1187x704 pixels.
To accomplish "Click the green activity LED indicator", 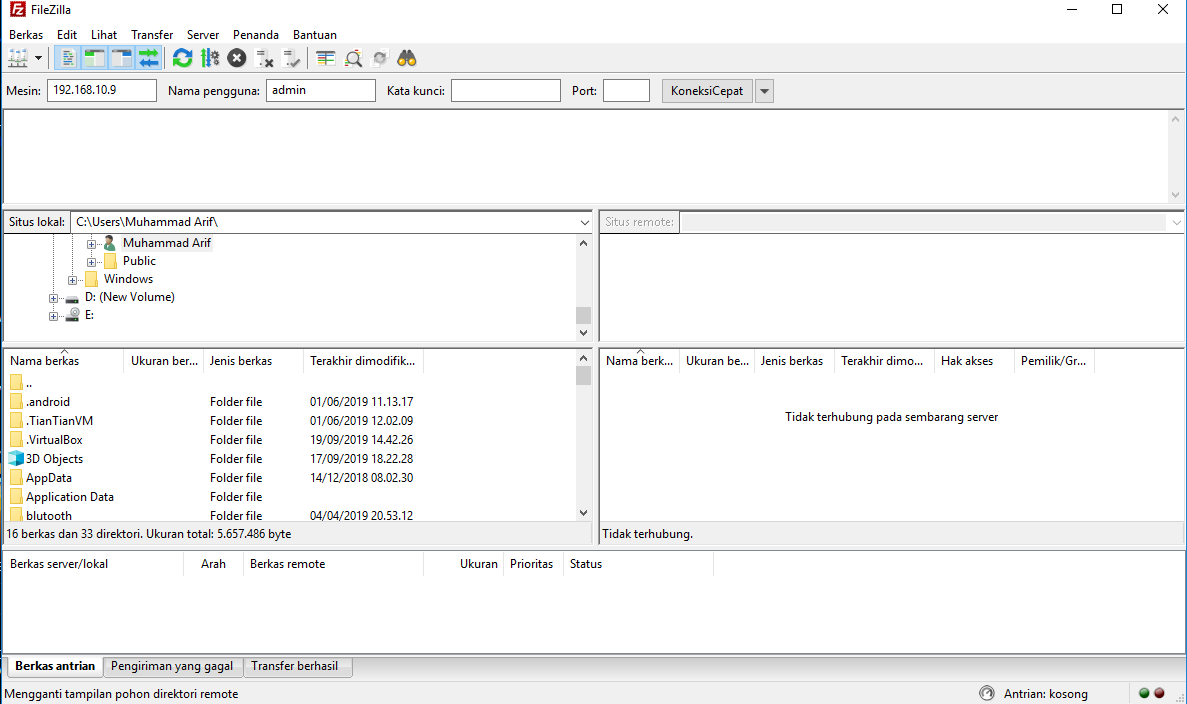I will pyautogui.click(x=1145, y=693).
